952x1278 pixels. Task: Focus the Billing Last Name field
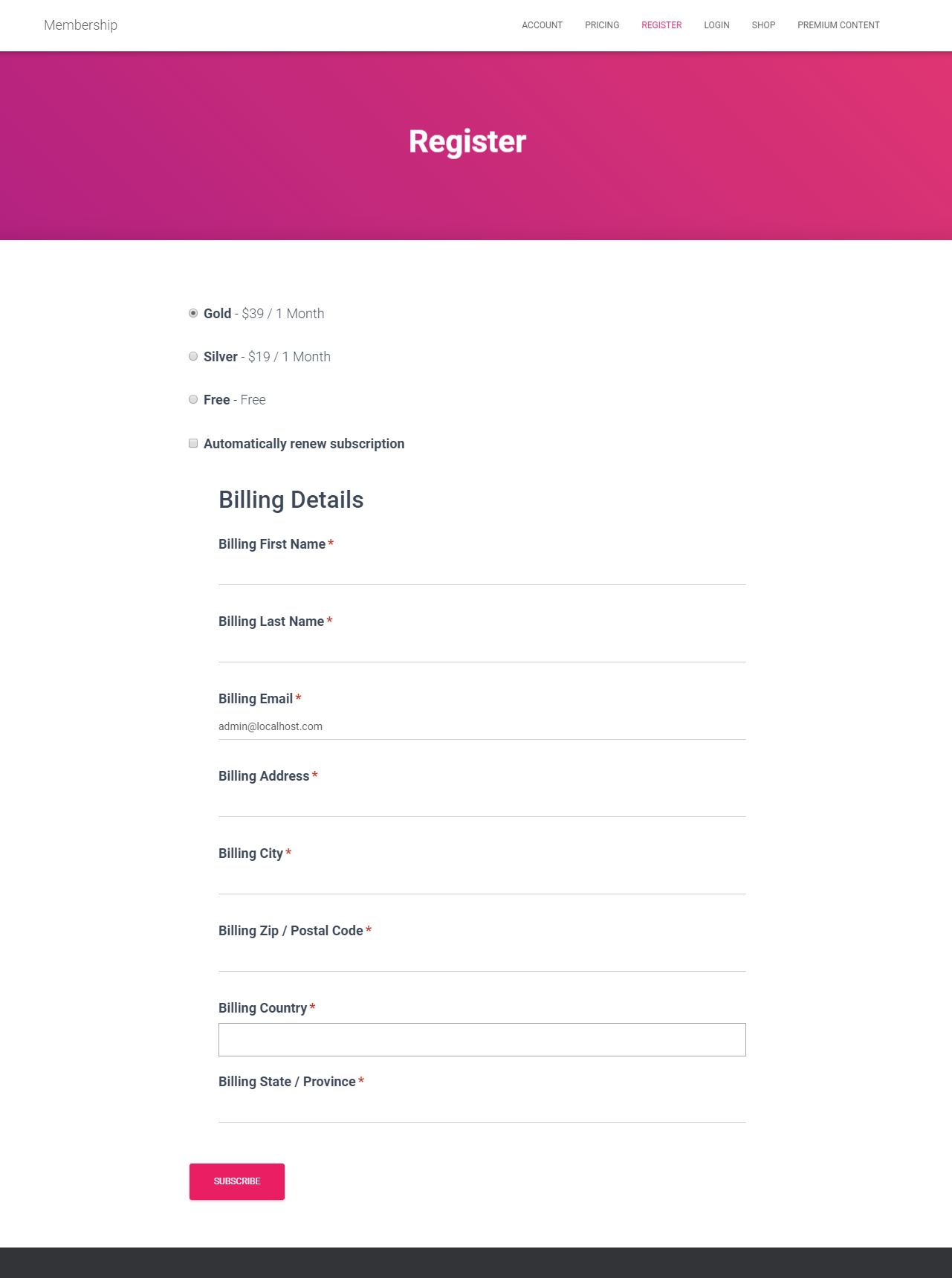(482, 649)
